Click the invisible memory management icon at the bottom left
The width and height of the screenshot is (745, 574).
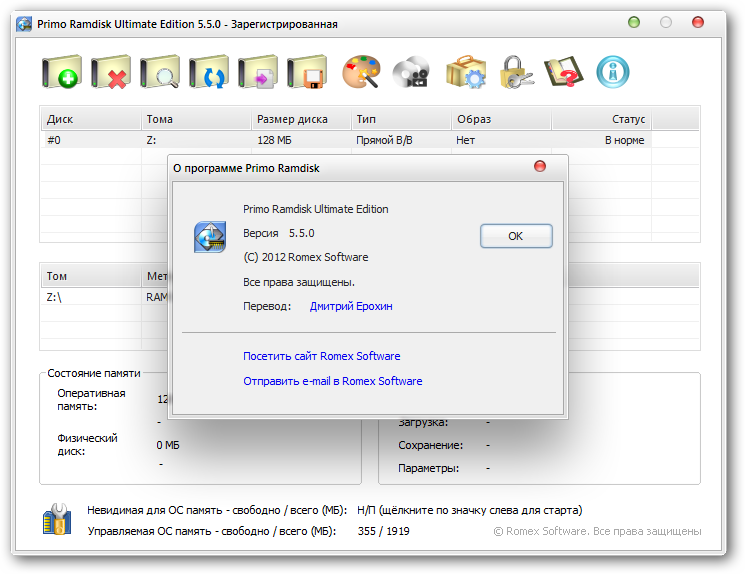point(57,519)
